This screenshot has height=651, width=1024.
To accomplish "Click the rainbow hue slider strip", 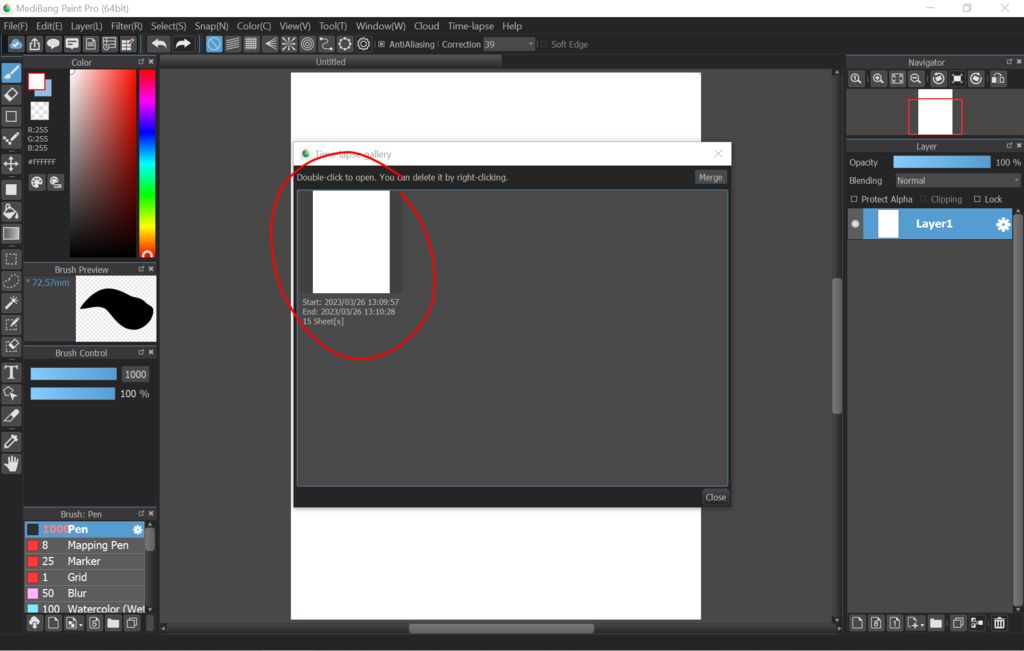I will coord(147,160).
